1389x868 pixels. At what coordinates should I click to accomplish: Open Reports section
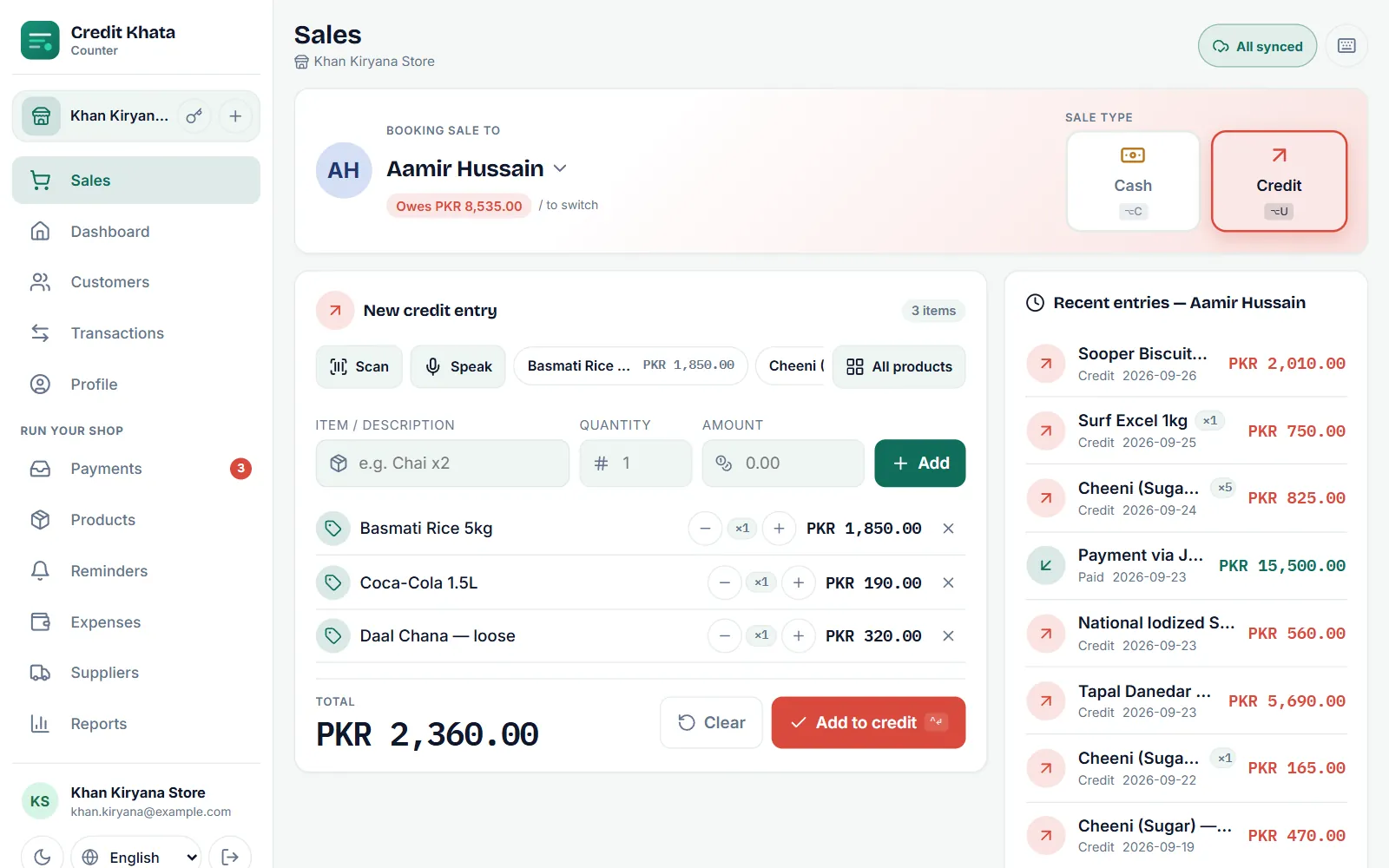point(136,724)
